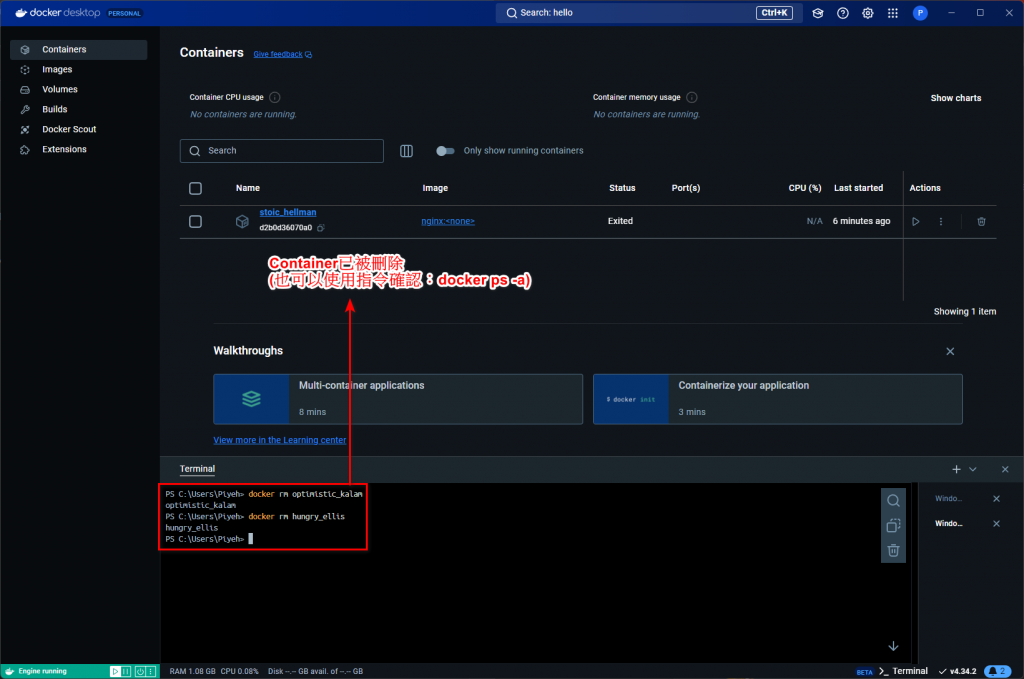Image resolution: width=1024 pixels, height=679 pixels.
Task: Select the second Windo.. terminal session
Action: point(948,524)
